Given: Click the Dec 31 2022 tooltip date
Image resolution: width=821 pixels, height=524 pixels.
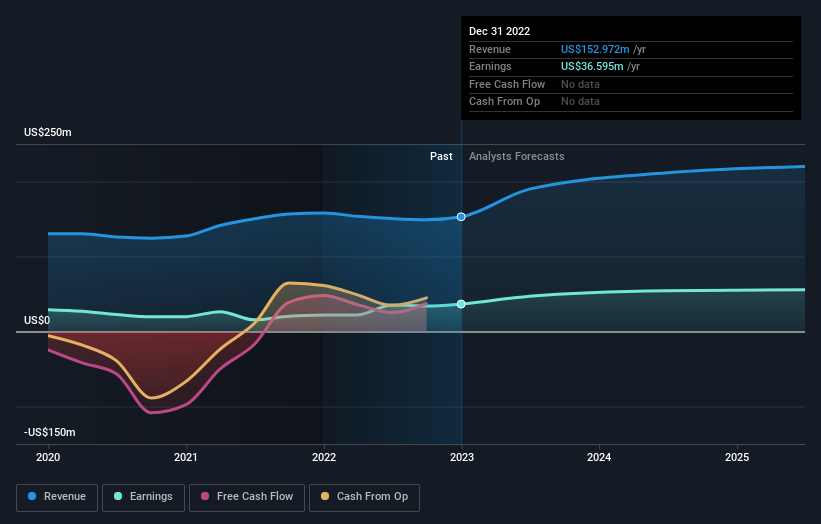Looking at the screenshot, I should [x=500, y=31].
